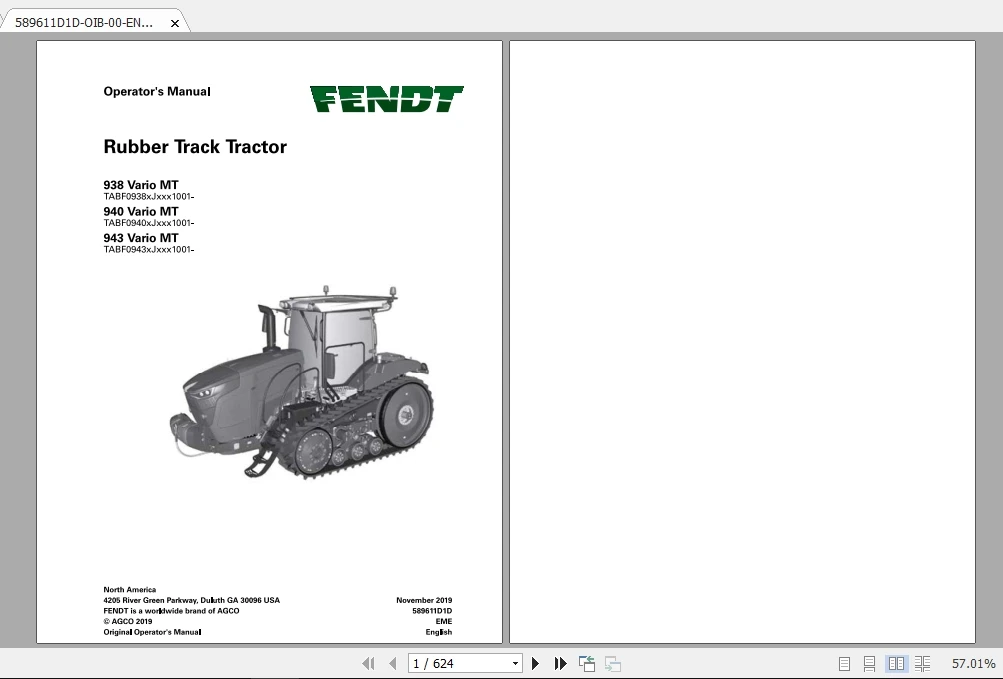Click the Rubber Track Tractor heading
Image resolution: width=1003 pixels, height=679 pixels.
[x=195, y=147]
